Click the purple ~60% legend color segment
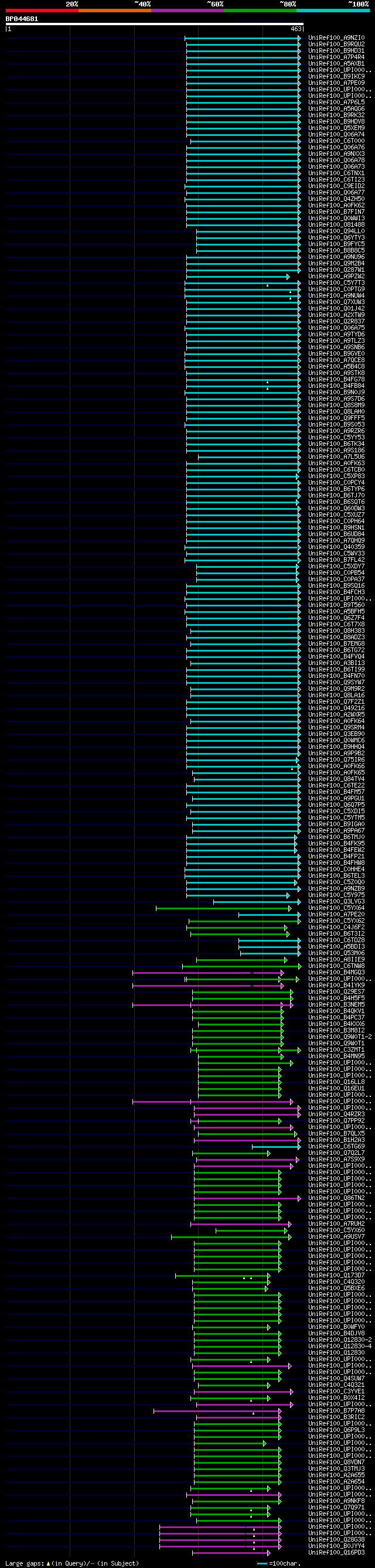This screenshot has width=375, height=1568. (x=187, y=11)
